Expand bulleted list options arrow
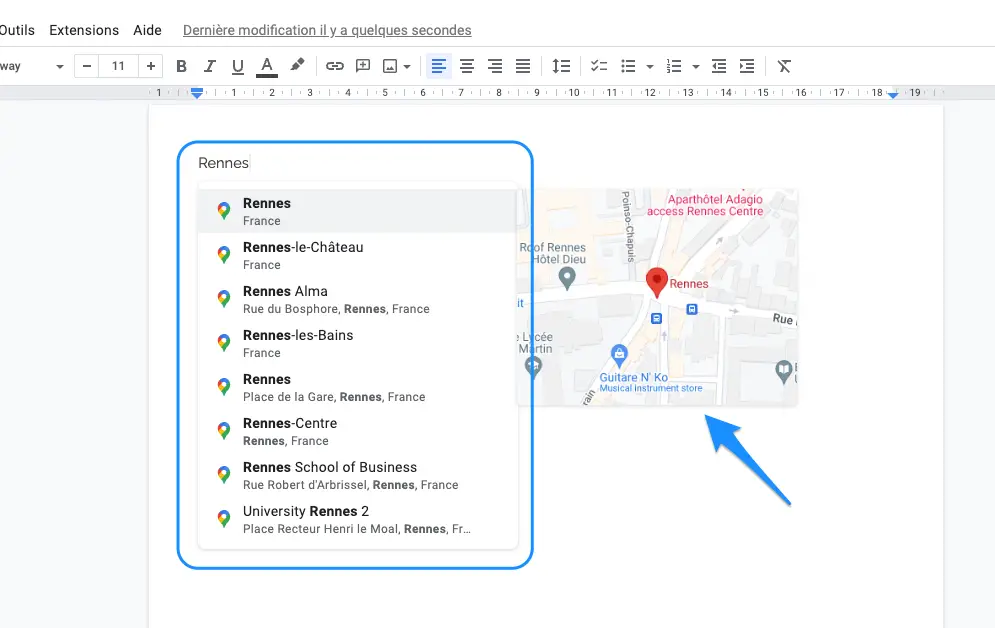Viewport: 995px width, 628px height. [x=650, y=67]
